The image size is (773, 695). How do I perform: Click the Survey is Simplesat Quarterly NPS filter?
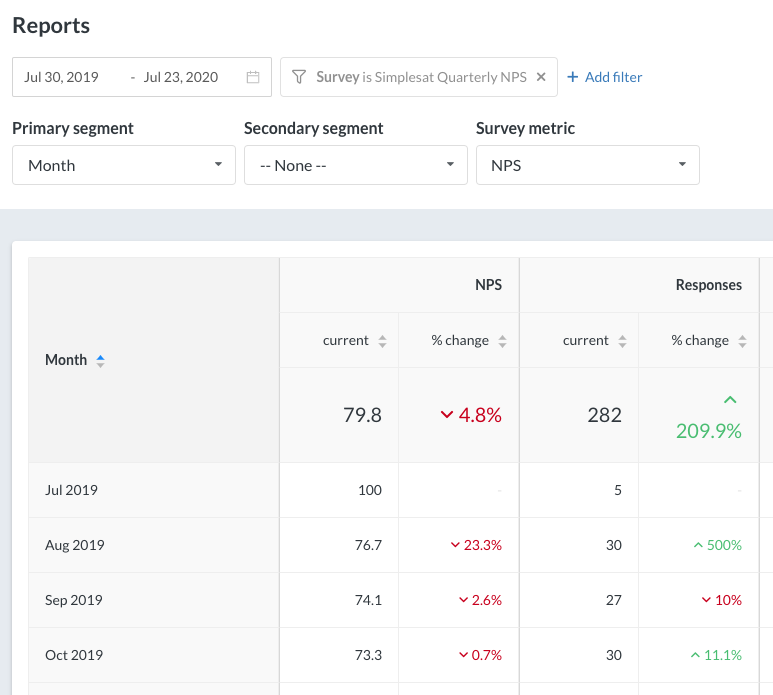(x=419, y=77)
